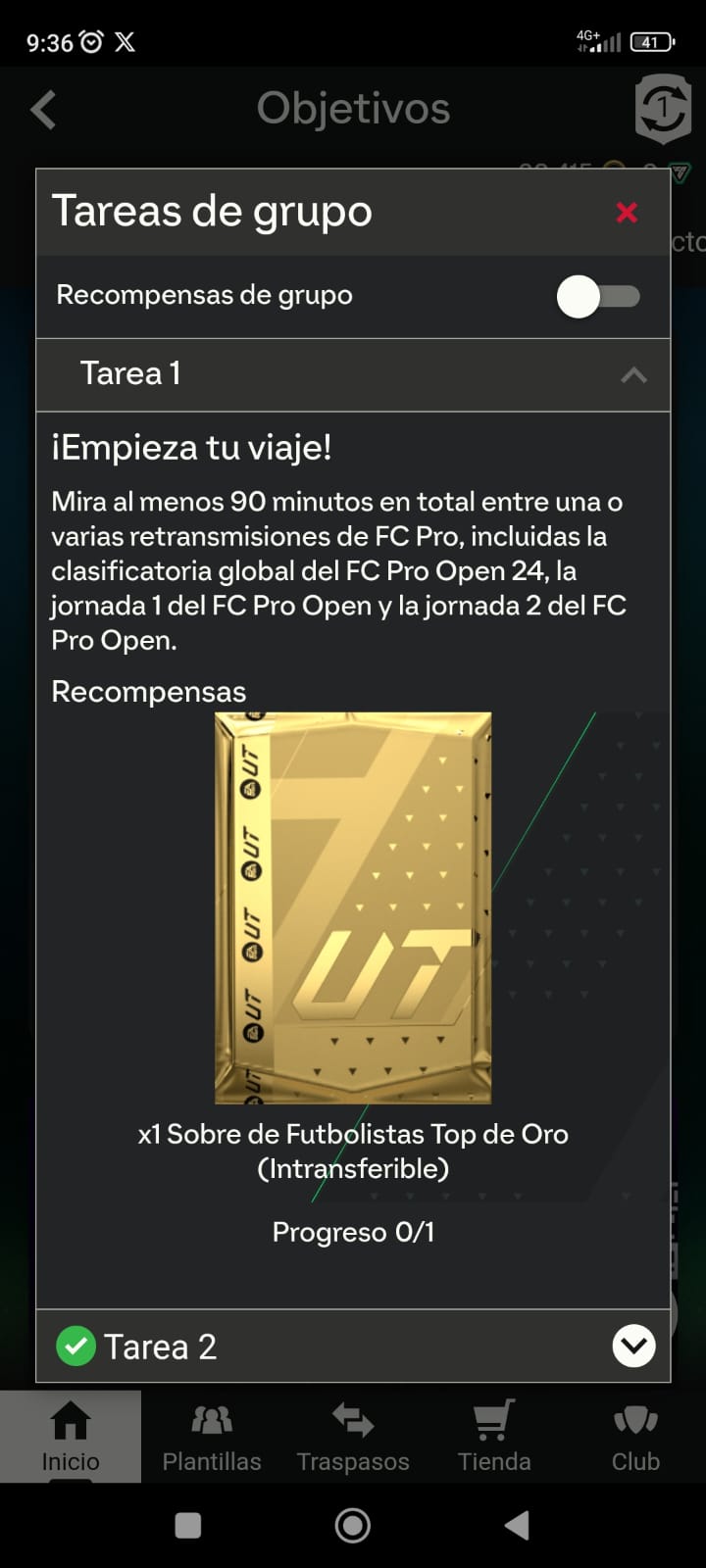Image resolution: width=706 pixels, height=1568 pixels.
Task: Collapse the Tarea 1 chevron
Action: 633,374
